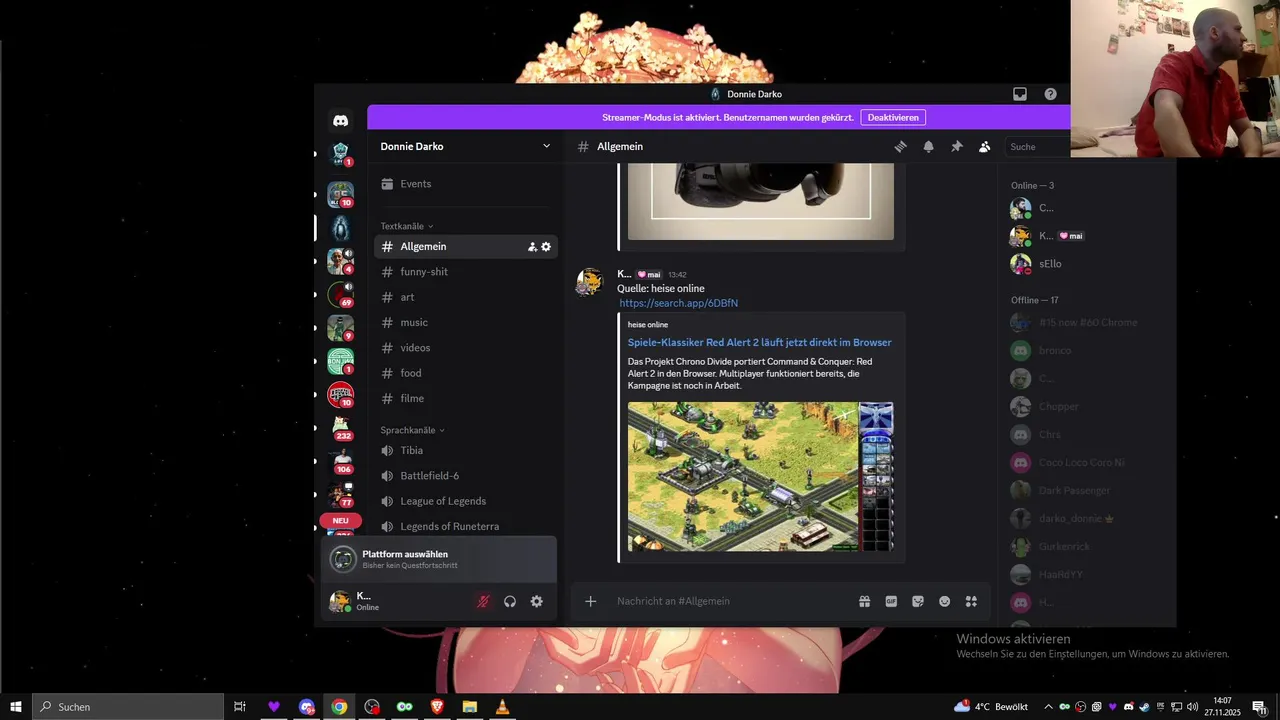This screenshot has width=1280, height=720.
Task: Open the green BONJWA server icon
Action: point(340,361)
